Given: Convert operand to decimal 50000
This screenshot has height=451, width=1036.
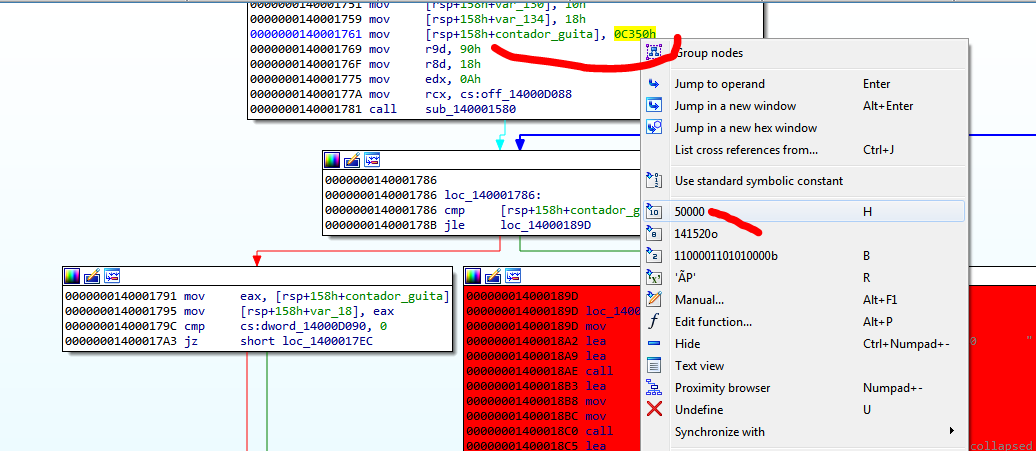Looking at the screenshot, I should 690,212.
